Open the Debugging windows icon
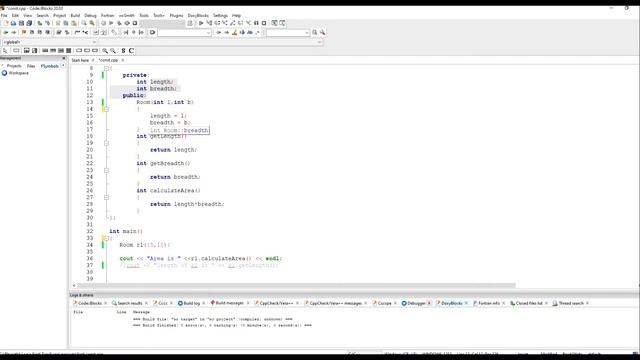 pyautogui.click(x=274, y=23)
